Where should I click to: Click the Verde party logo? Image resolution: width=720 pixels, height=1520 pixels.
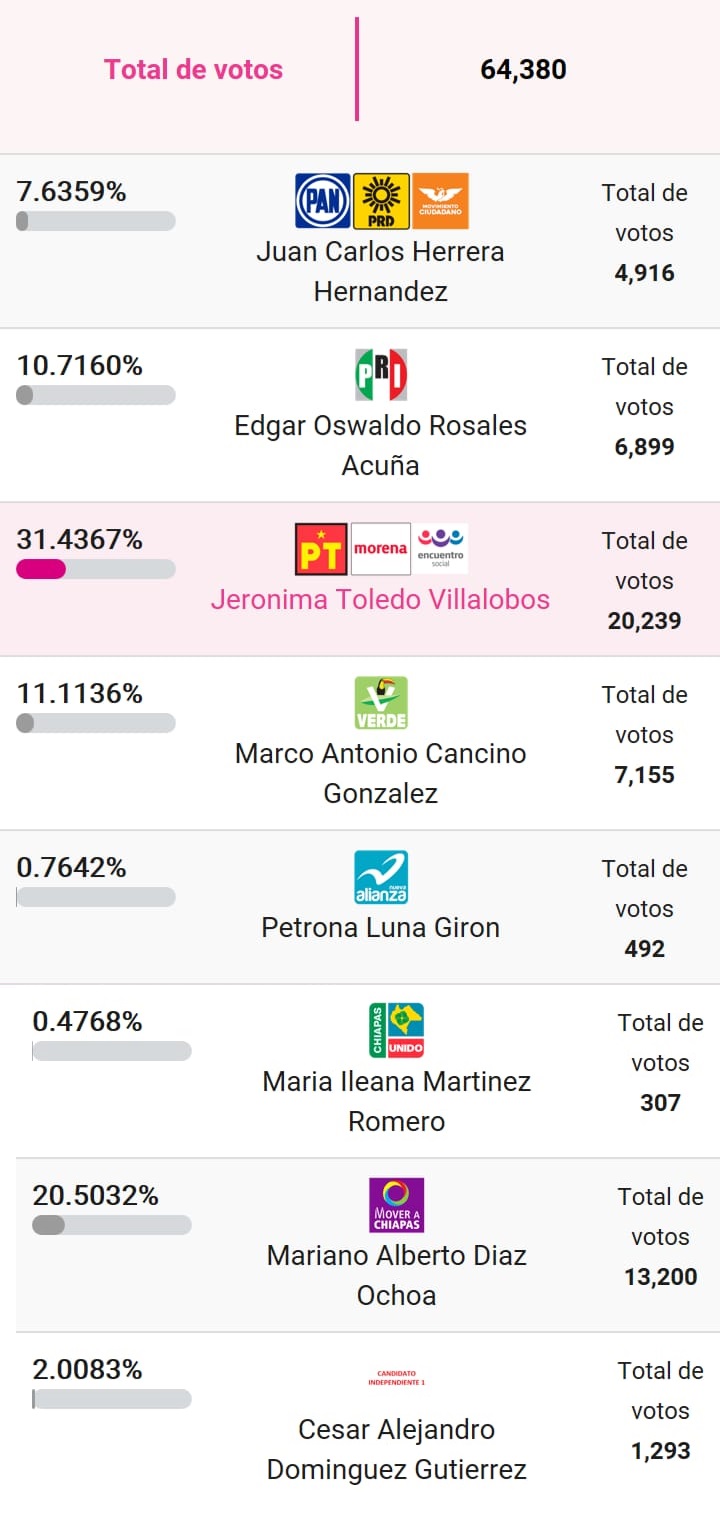click(381, 703)
